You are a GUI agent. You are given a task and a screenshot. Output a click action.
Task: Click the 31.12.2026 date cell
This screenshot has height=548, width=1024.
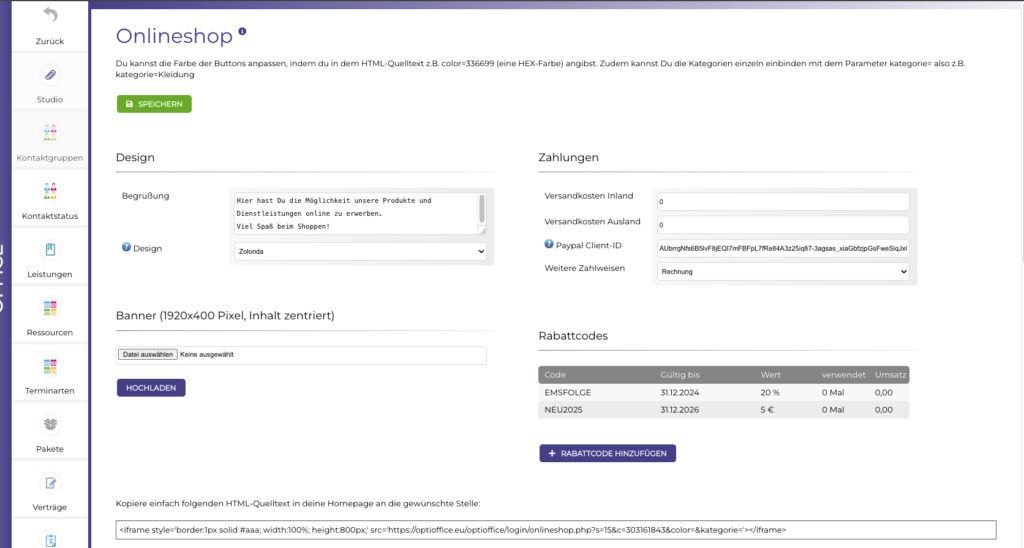(x=679, y=410)
